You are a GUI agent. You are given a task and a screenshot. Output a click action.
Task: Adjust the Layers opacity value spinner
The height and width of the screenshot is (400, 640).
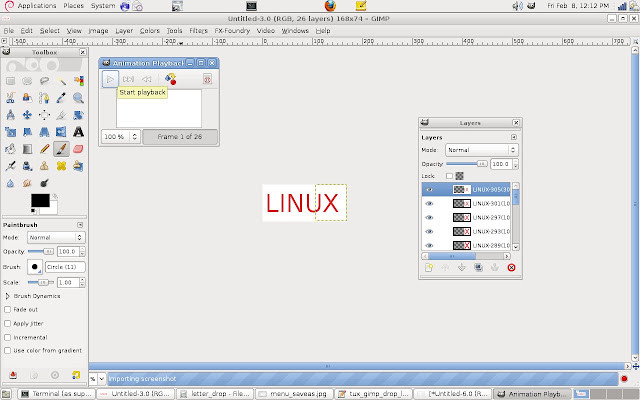(516, 164)
